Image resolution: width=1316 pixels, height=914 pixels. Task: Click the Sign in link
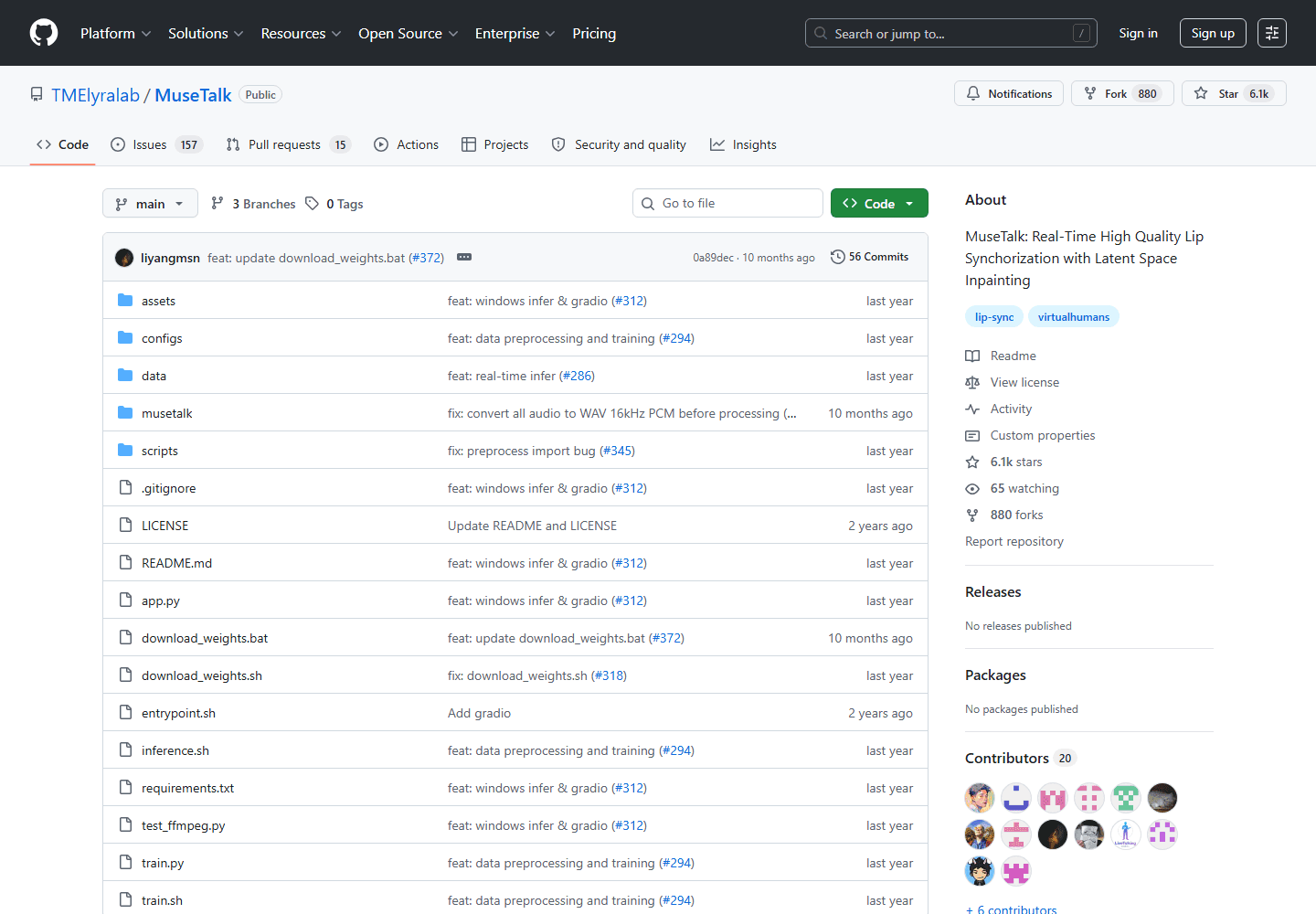(1138, 33)
